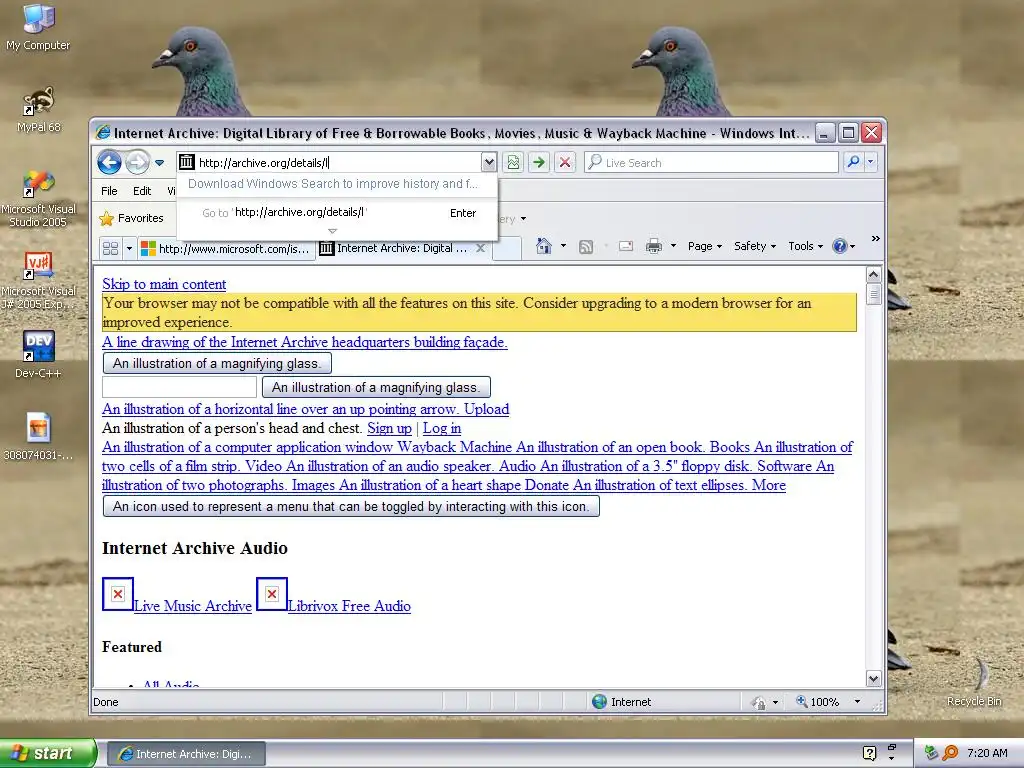Screen dimensions: 1024x768
Task: Open the zoom level 100% control
Action: pyautogui.click(x=818, y=702)
